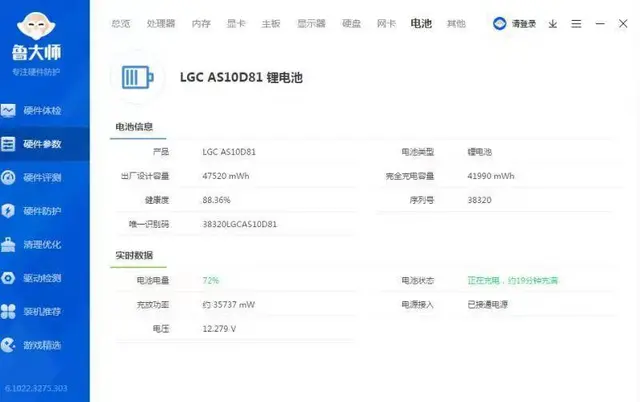Image resolution: width=640 pixels, height=402 pixels.
Task: Open 驱动检测 in the sidebar
Action: [x=42, y=278]
